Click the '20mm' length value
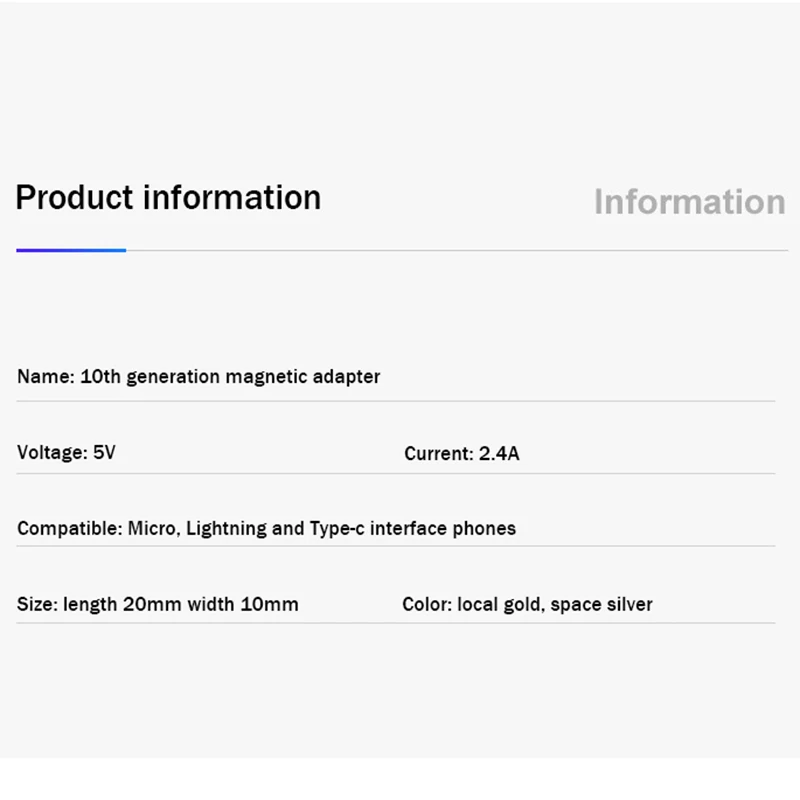The height and width of the screenshot is (800, 800). 152,605
